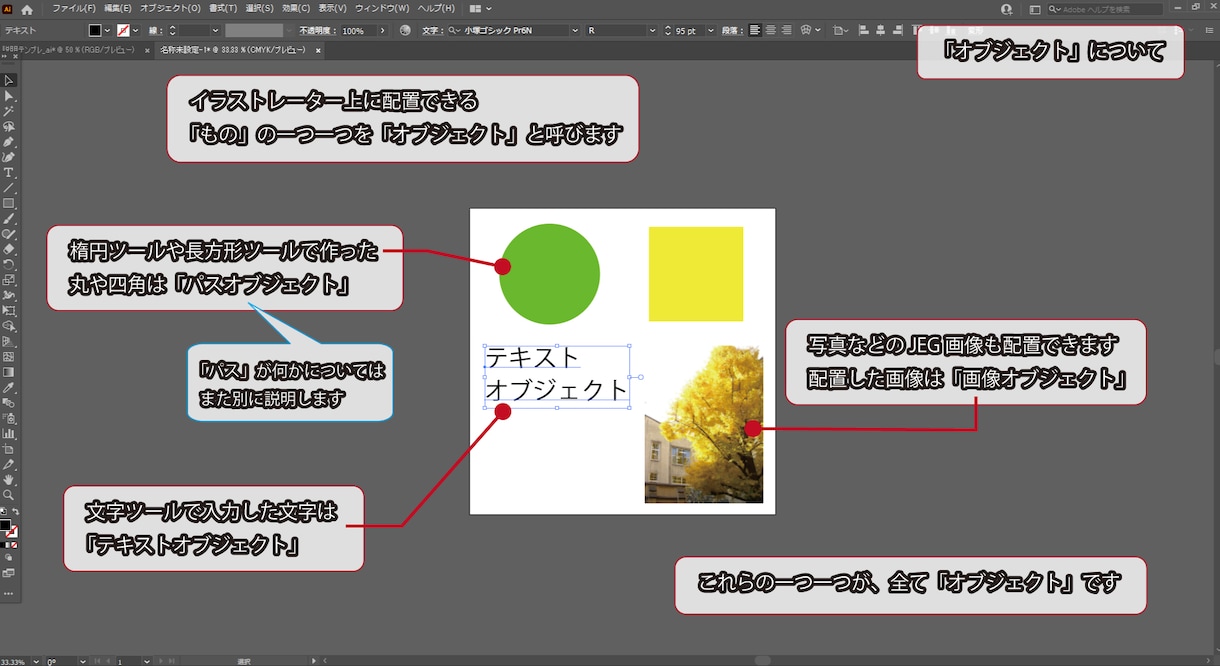The width and height of the screenshot is (1220, 666).
Task: Select the Rectangle tool
Action: (9, 203)
